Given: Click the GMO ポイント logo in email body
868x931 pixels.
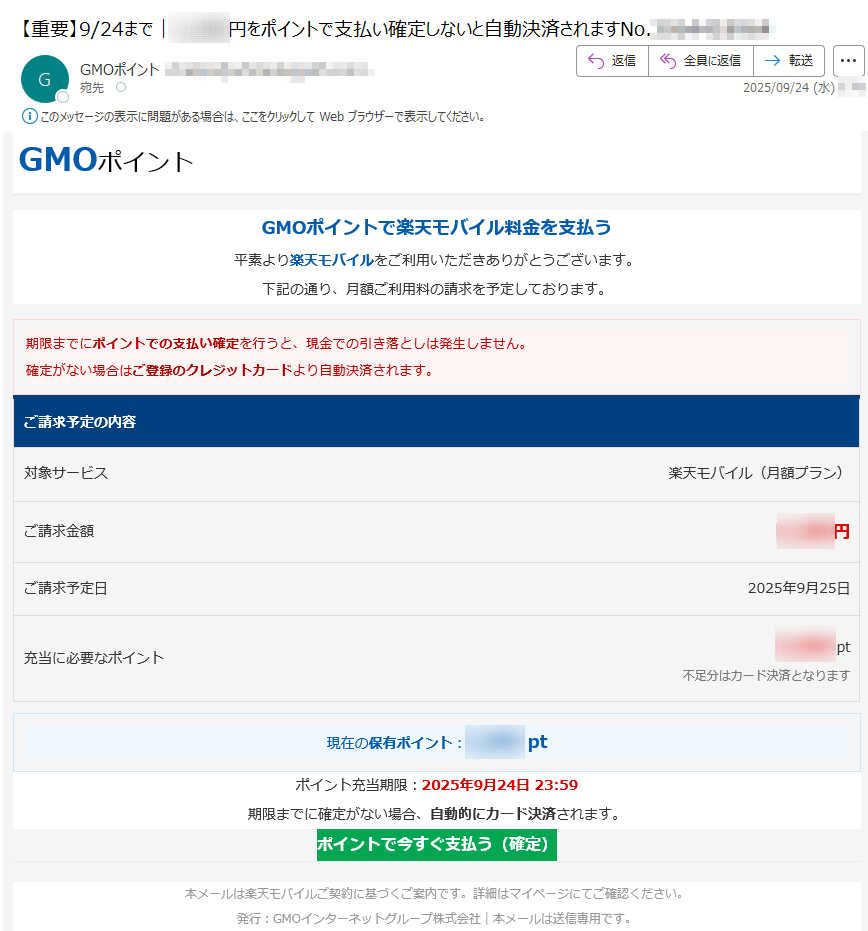Looking at the screenshot, I should 106,161.
